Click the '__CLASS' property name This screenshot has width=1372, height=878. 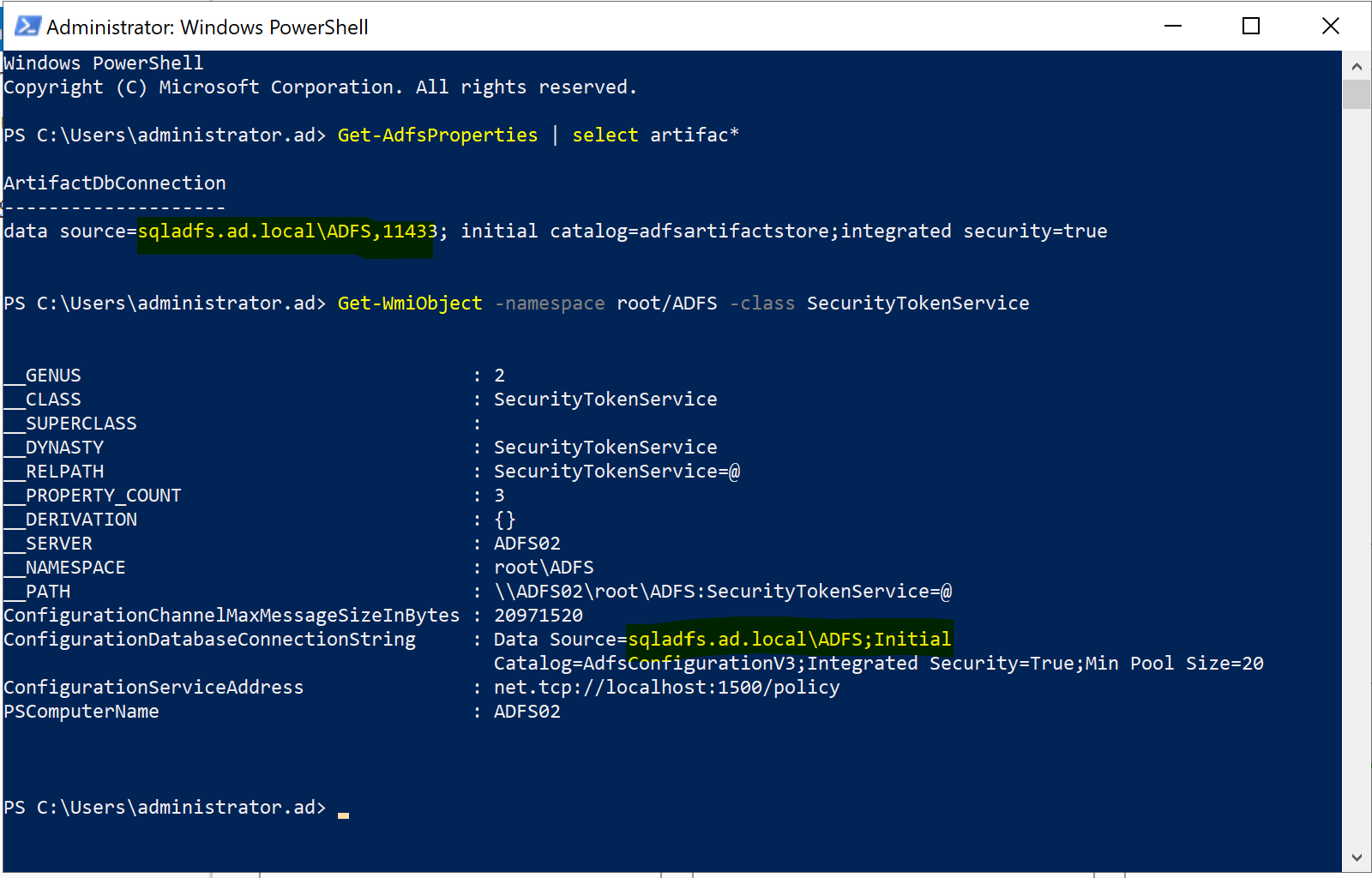click(42, 400)
